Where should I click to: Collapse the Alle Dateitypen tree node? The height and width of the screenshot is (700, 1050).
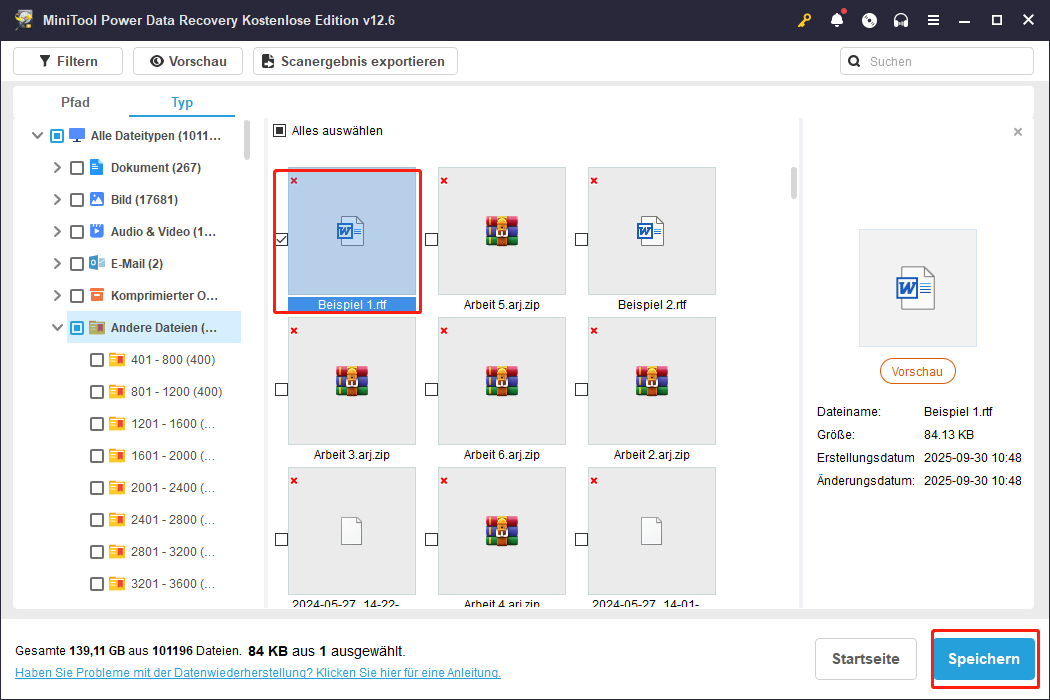(x=37, y=135)
